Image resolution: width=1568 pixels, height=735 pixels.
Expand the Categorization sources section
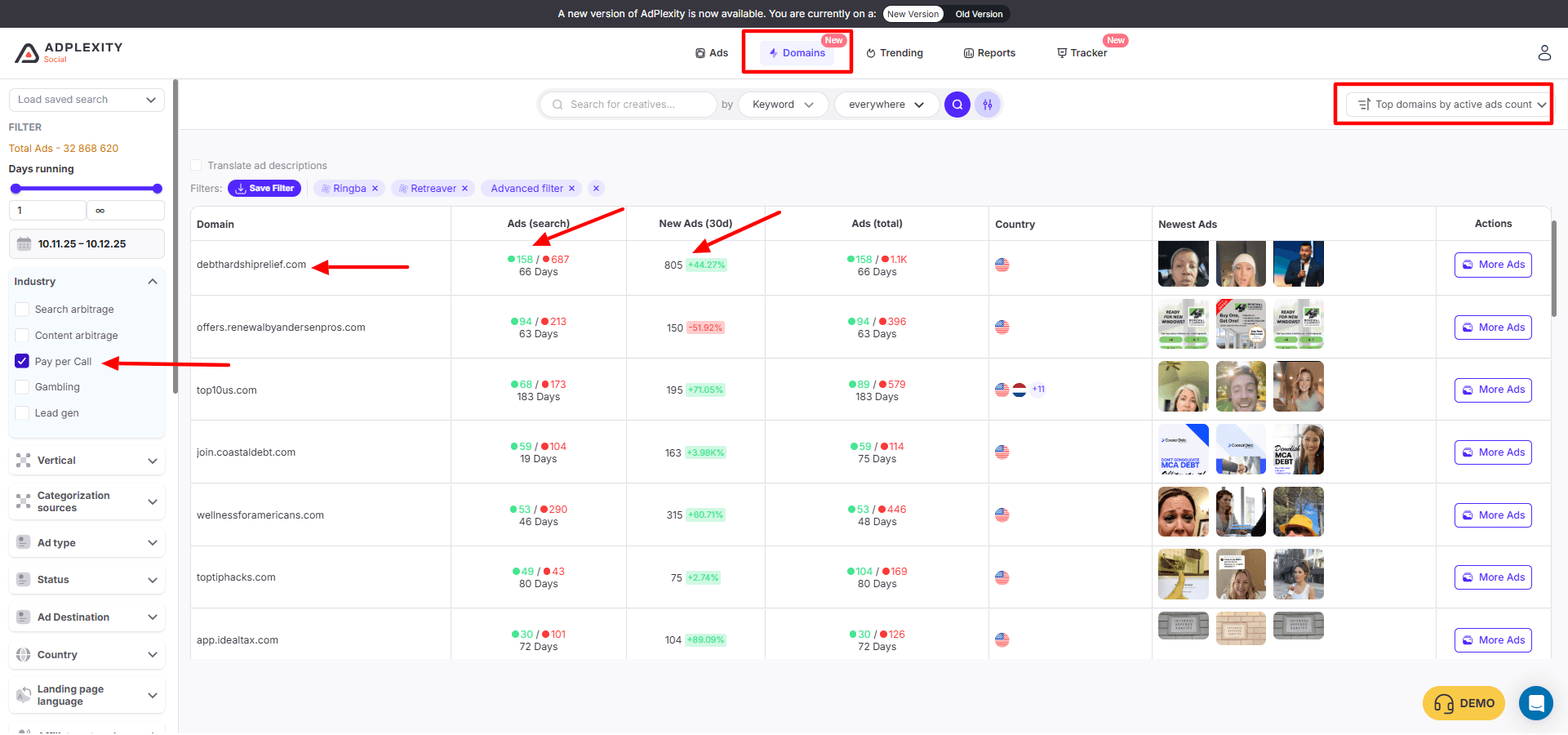pos(153,501)
